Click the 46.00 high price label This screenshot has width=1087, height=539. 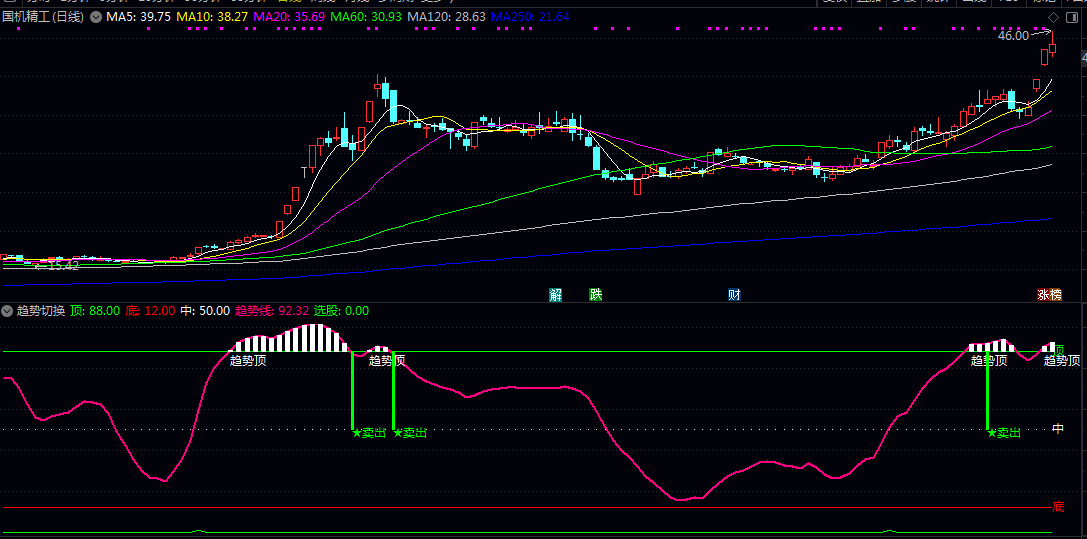1012,36
